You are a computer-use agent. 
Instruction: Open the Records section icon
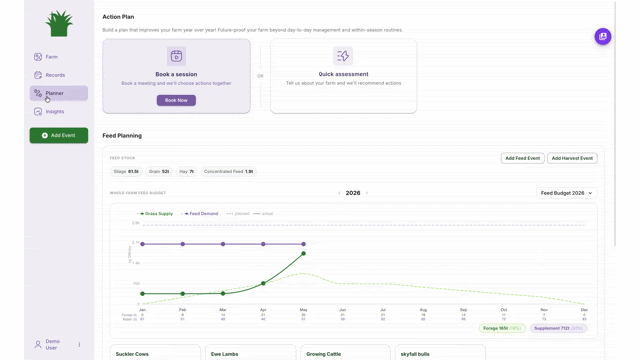(38, 75)
